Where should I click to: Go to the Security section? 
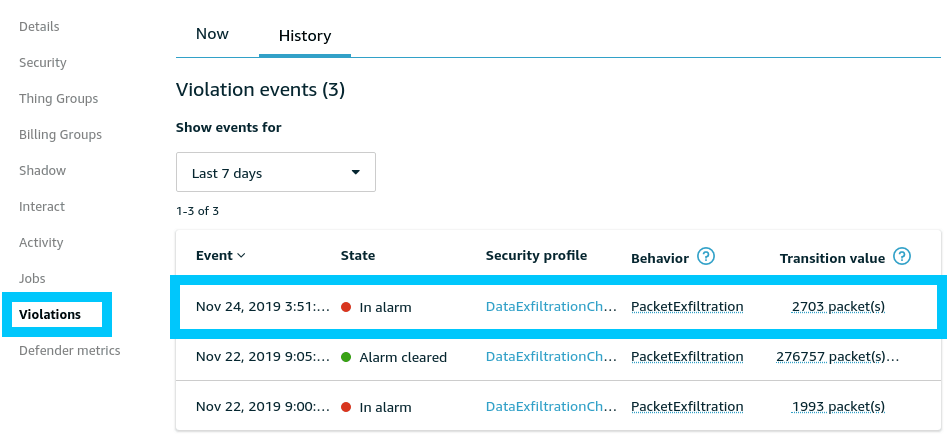click(x=43, y=62)
